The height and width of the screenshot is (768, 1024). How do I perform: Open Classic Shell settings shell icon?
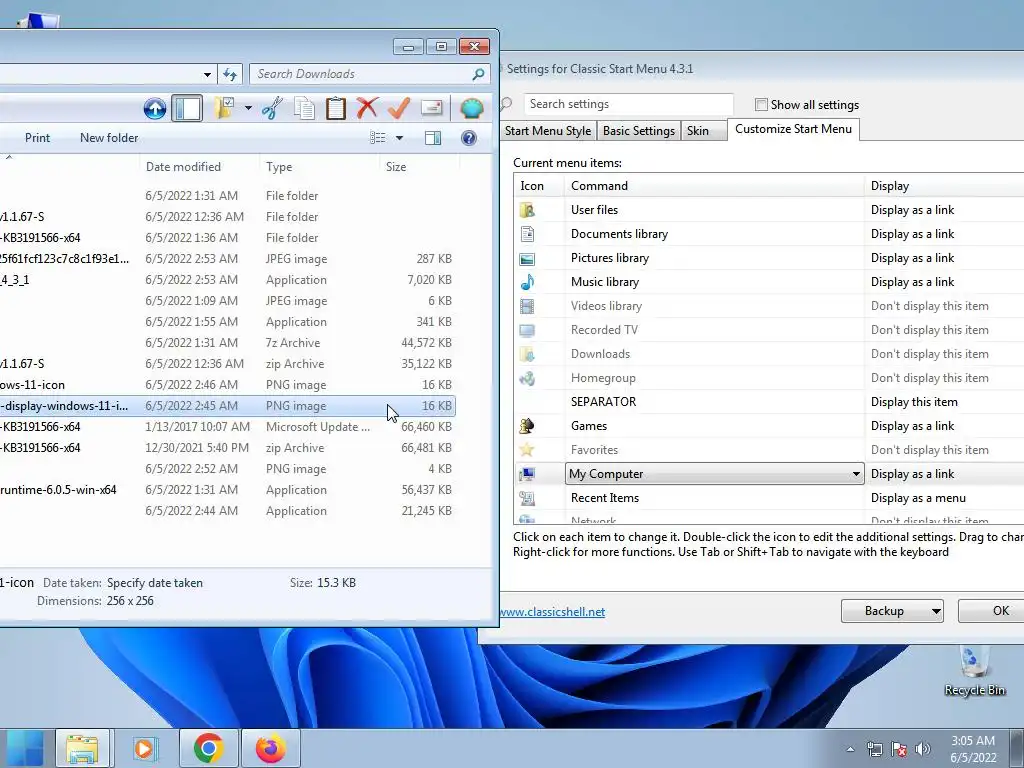(472, 108)
